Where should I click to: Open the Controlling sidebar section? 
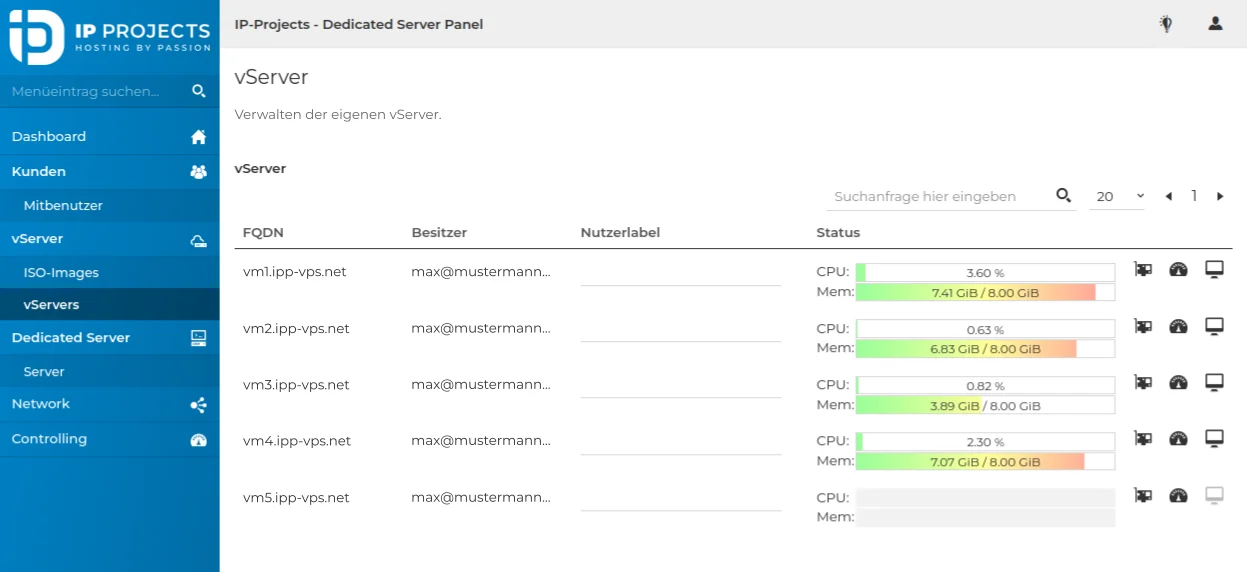(49, 439)
